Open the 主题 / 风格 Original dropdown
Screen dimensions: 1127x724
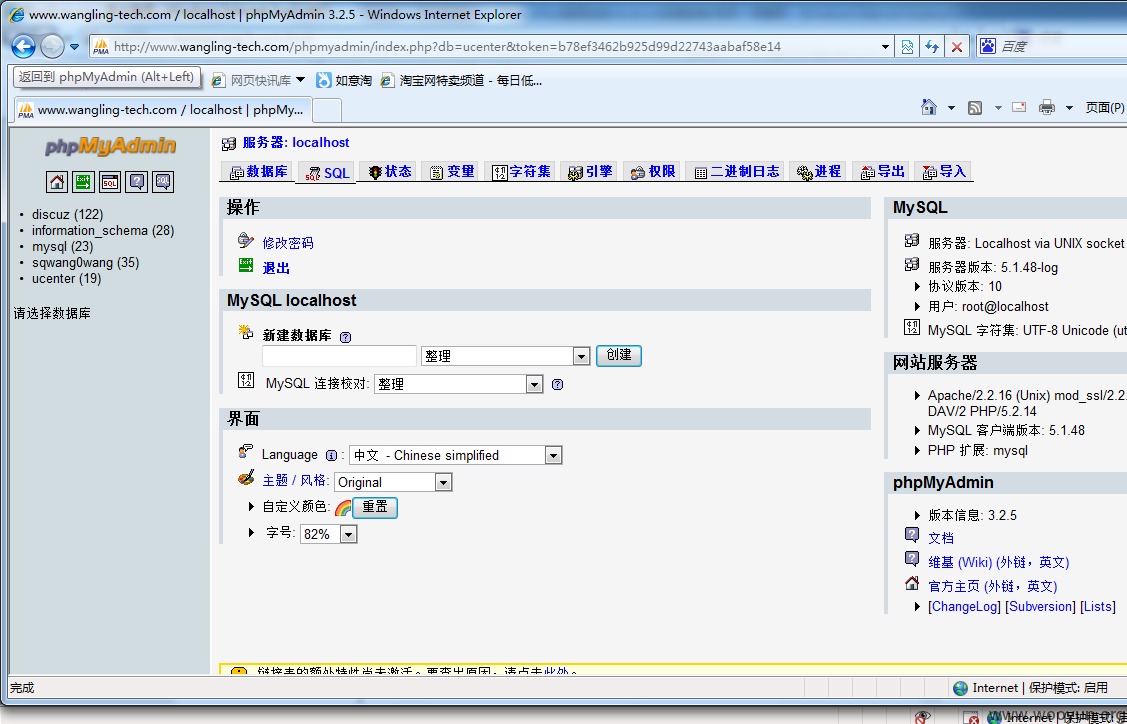393,482
